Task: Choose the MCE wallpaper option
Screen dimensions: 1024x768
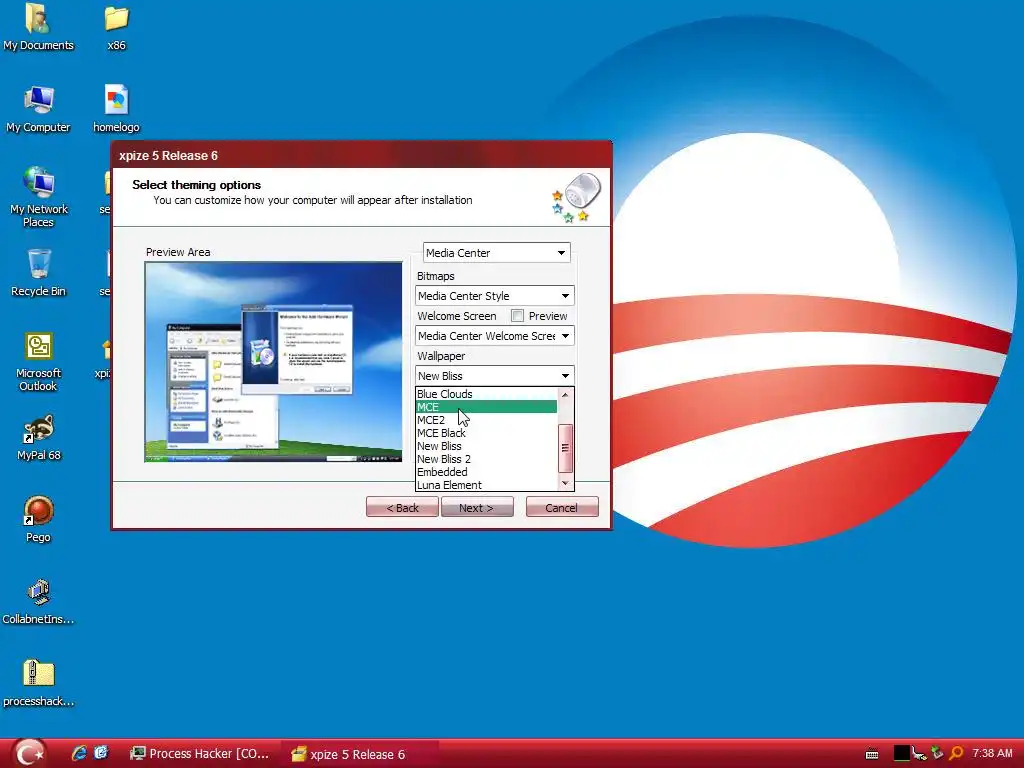Action: click(x=486, y=407)
